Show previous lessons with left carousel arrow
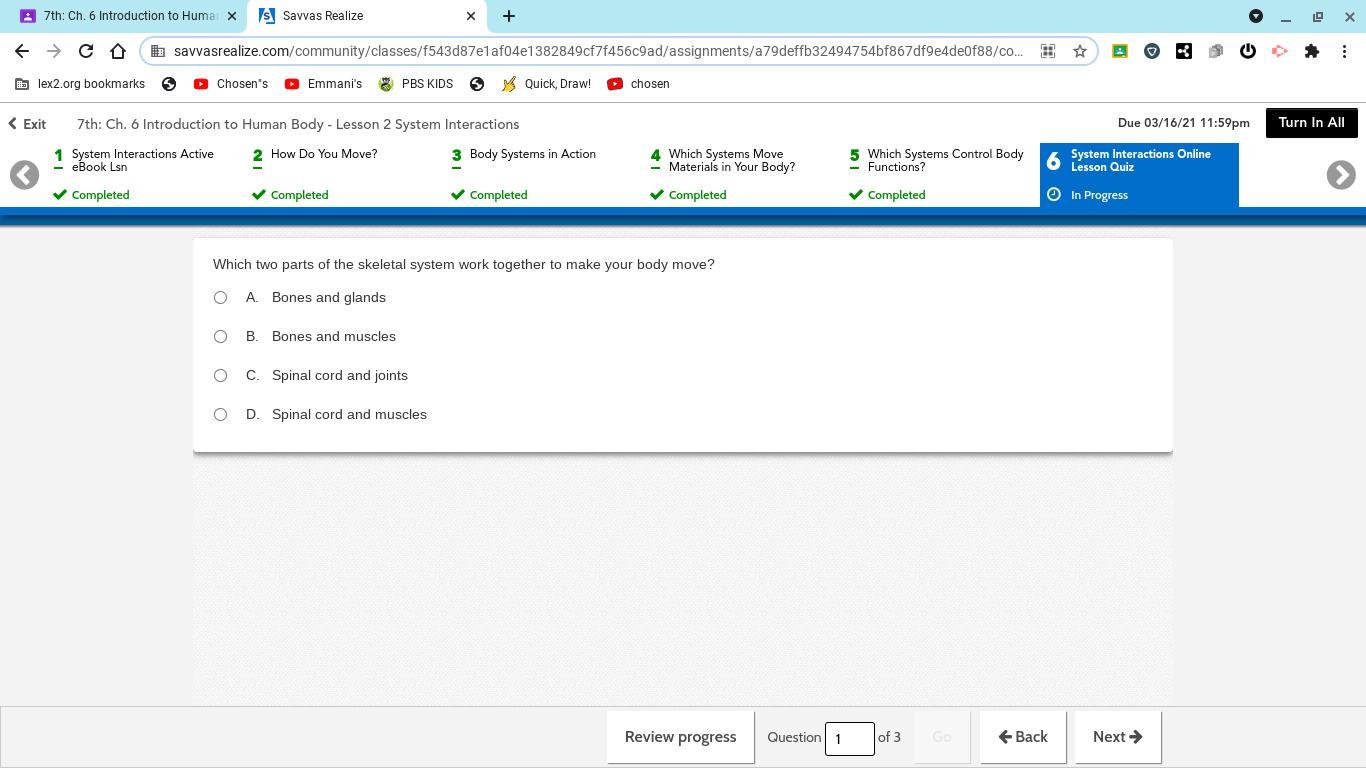Screen dimensions: 1366x768 click(24, 175)
